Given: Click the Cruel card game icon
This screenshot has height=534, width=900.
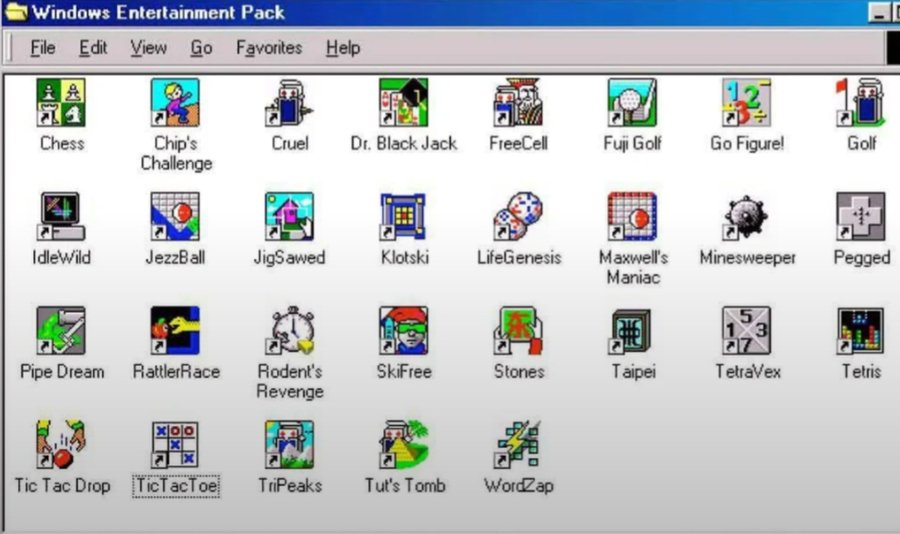Looking at the screenshot, I should (x=289, y=103).
